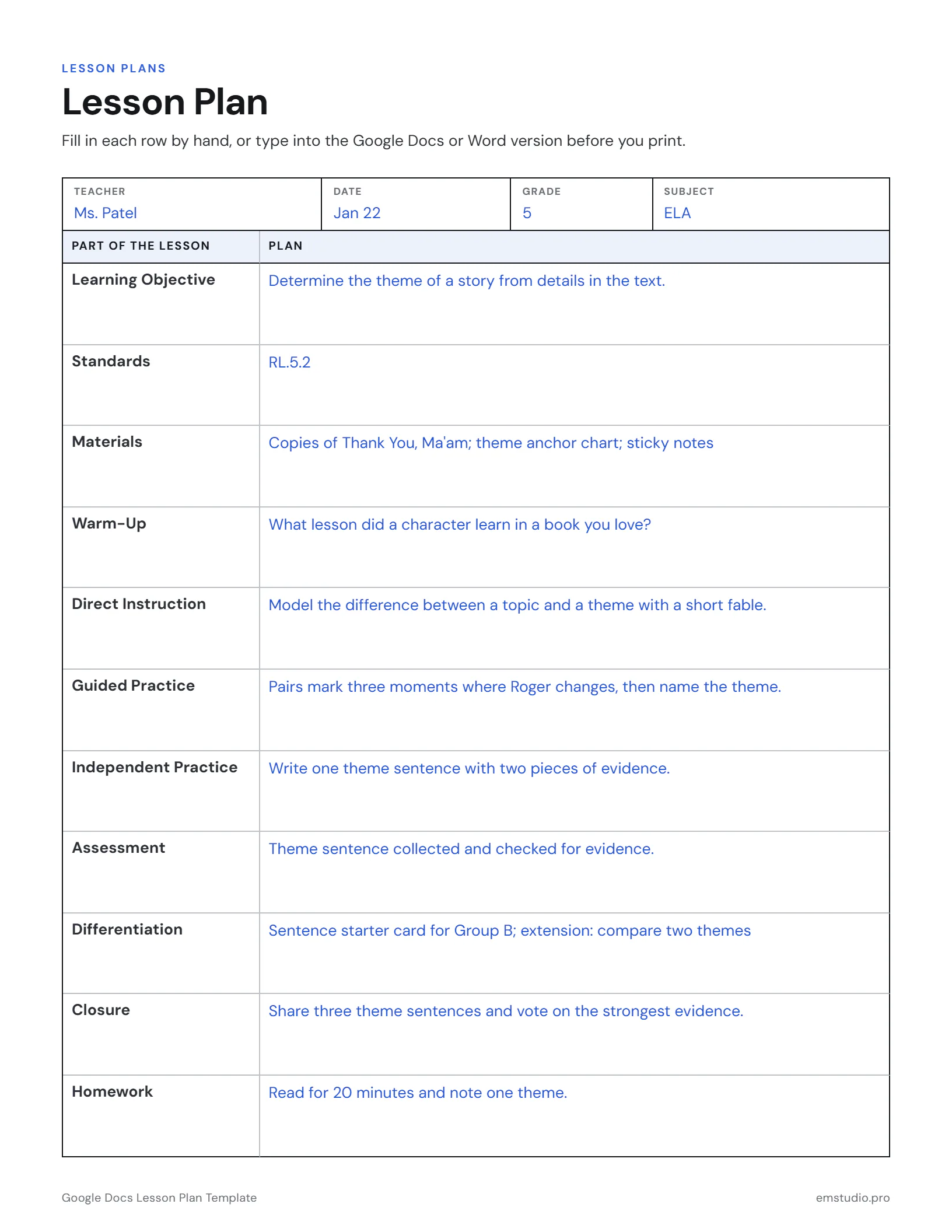Click the 'GRADE' field label

(541, 191)
